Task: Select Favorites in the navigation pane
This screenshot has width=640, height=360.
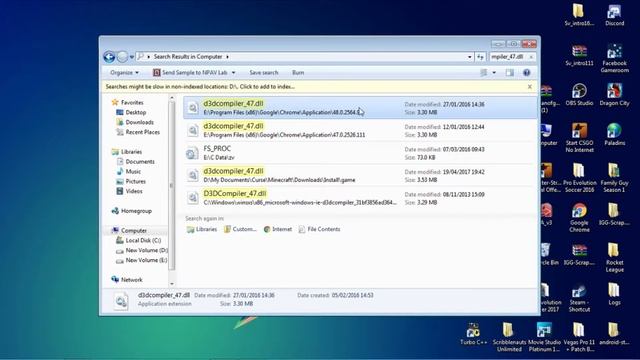Action: click(127, 102)
